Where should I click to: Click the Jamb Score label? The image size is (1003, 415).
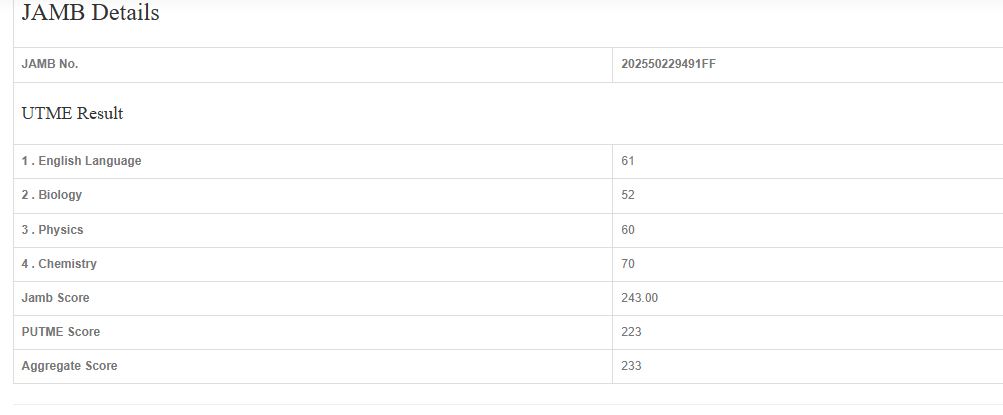(55, 298)
